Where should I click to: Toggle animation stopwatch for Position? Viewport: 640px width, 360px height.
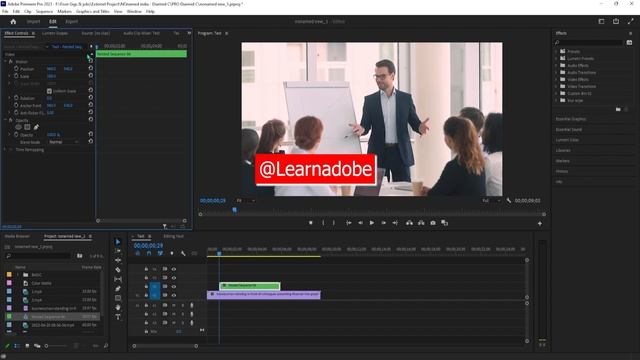[16, 69]
